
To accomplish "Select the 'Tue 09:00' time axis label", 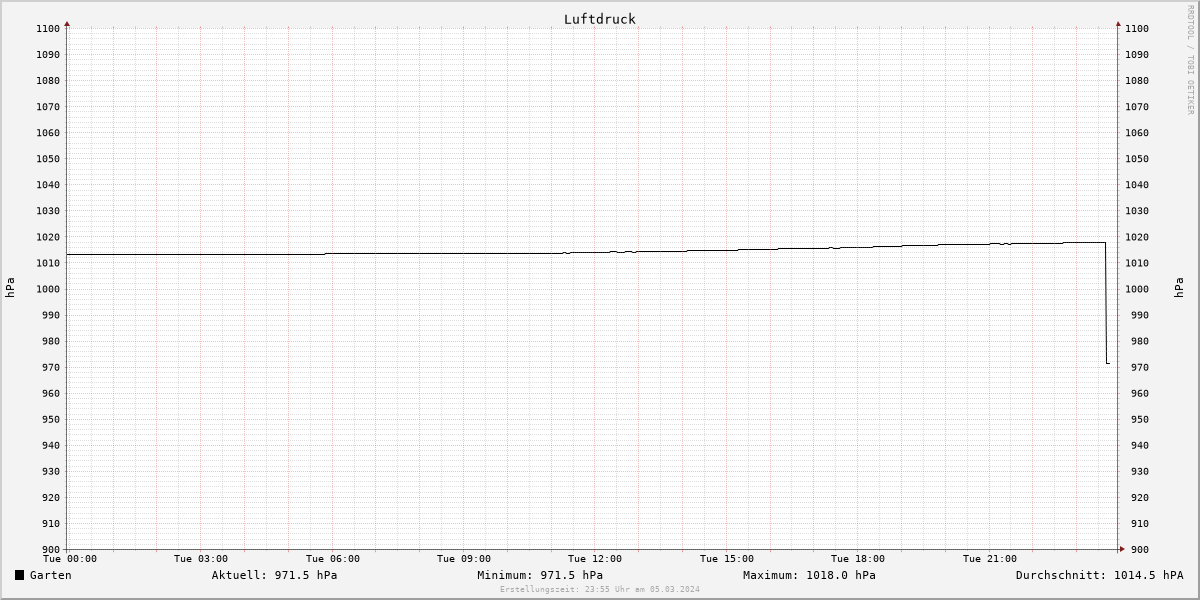I will tap(464, 559).
